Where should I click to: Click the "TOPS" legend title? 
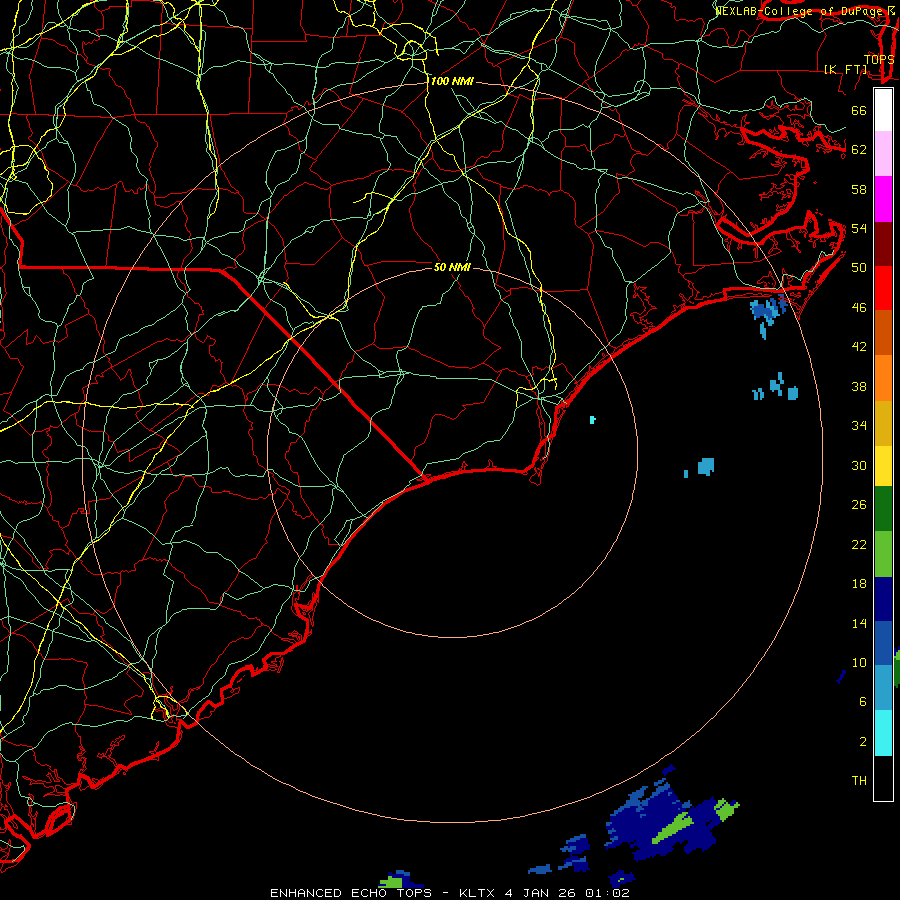pos(879,60)
